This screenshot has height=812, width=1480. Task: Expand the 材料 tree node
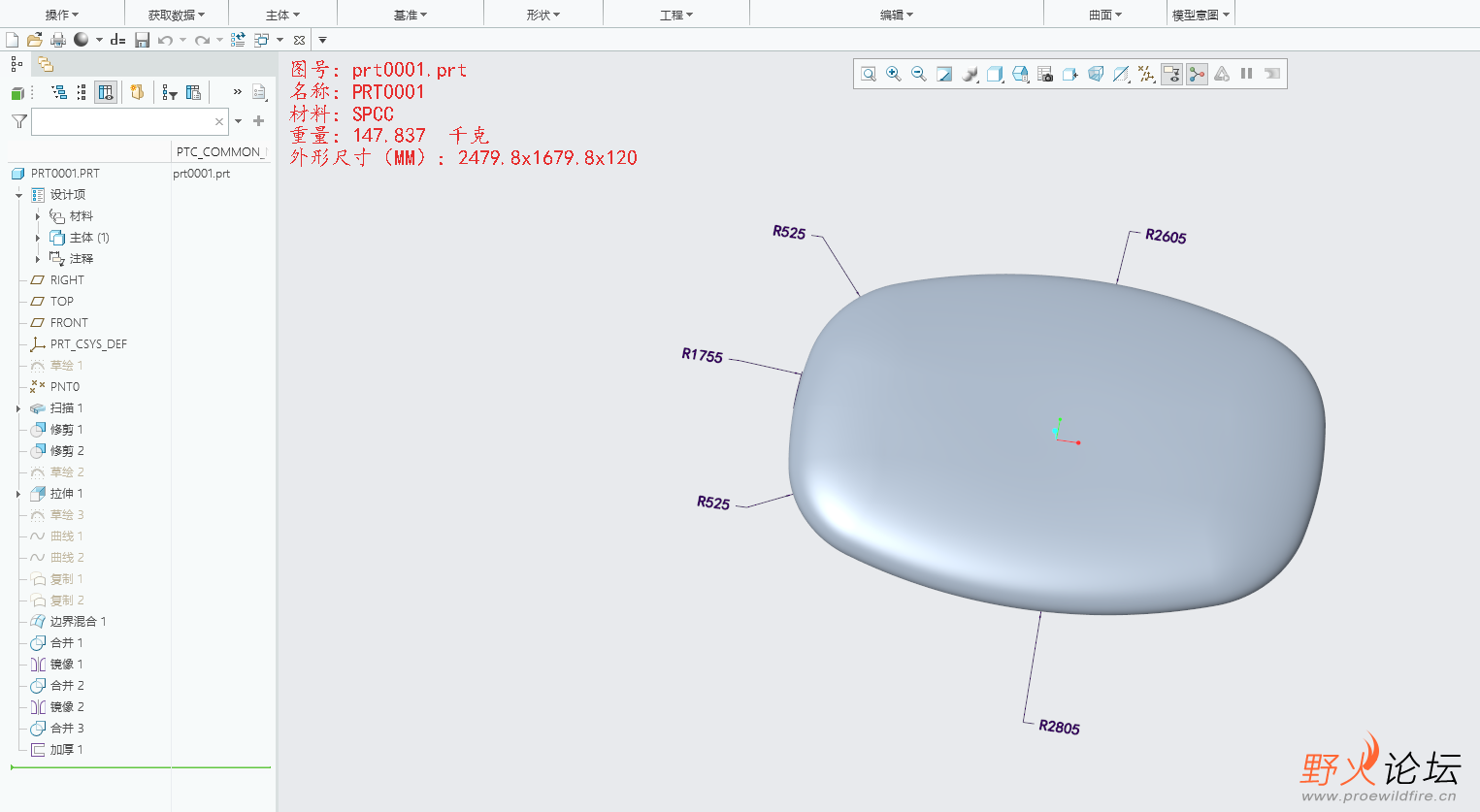pyautogui.click(x=38, y=216)
